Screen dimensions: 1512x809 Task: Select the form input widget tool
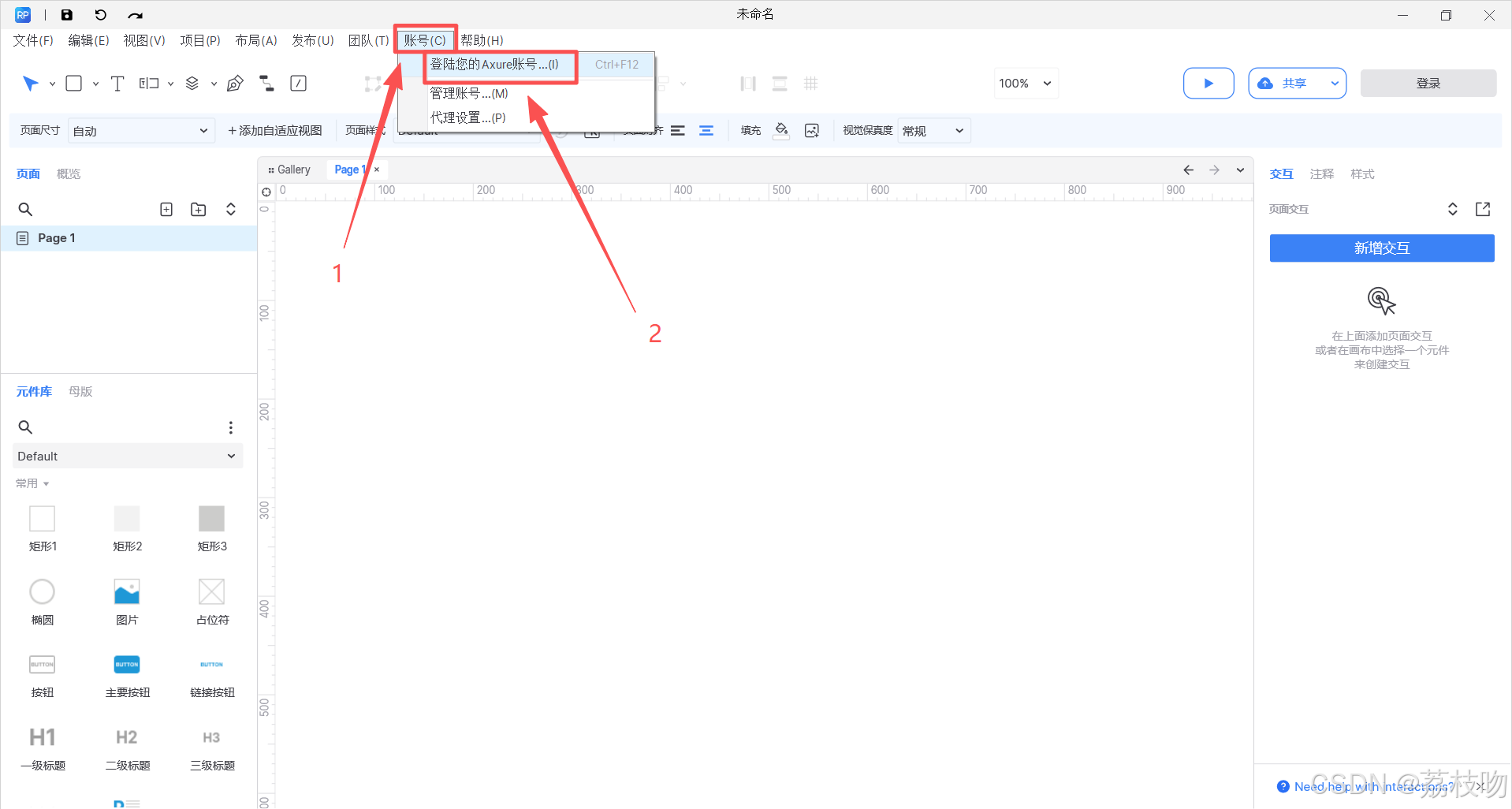pyautogui.click(x=149, y=84)
